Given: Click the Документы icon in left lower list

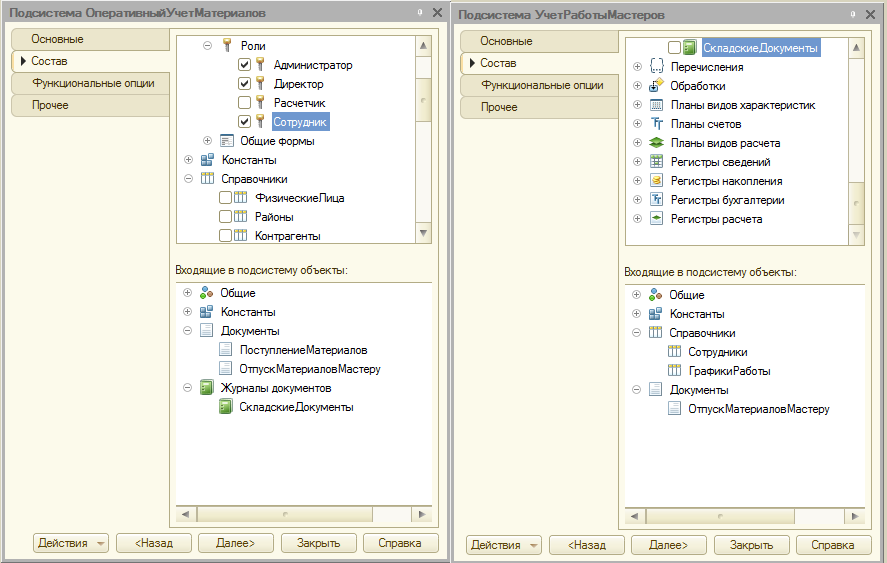Looking at the screenshot, I should [x=206, y=330].
